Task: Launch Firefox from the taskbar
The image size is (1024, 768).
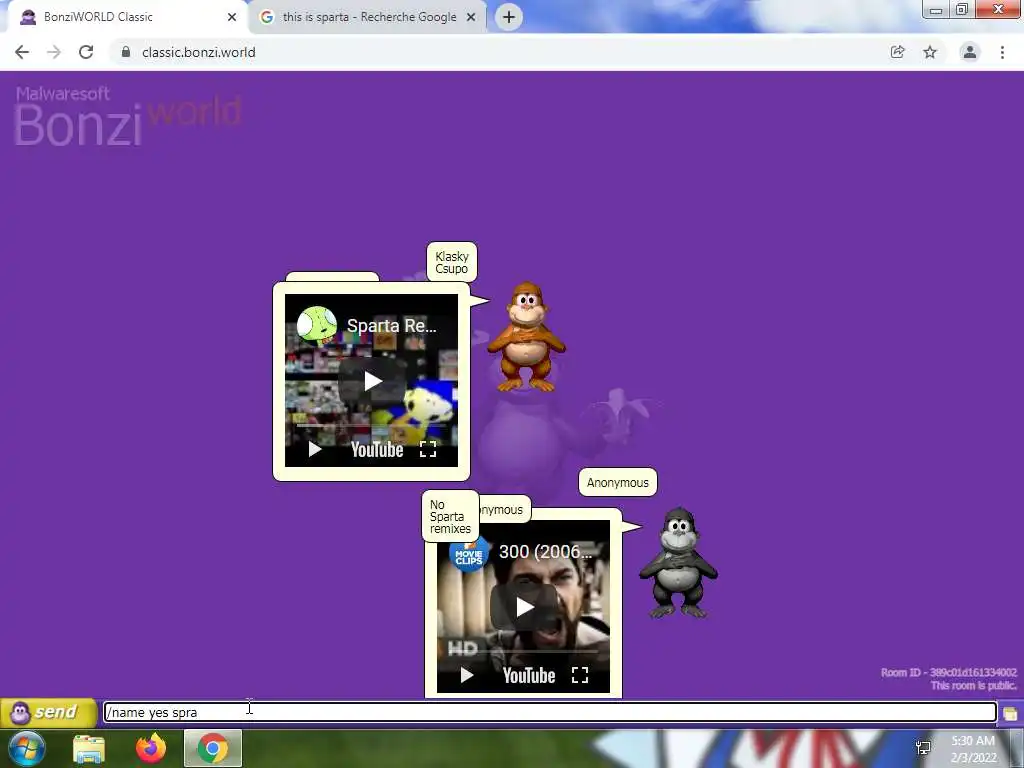Action: [151, 748]
